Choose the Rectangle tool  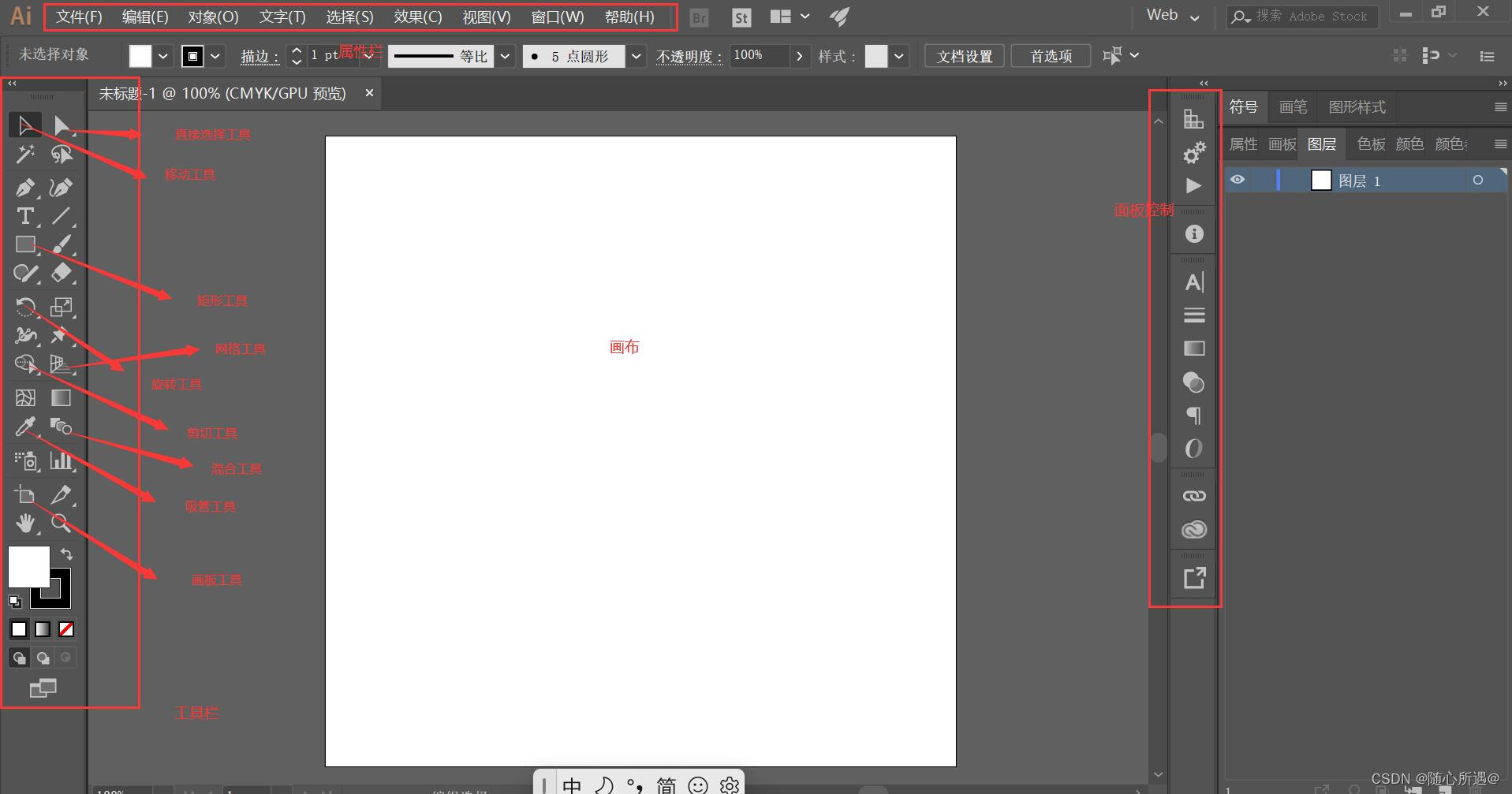[x=25, y=244]
